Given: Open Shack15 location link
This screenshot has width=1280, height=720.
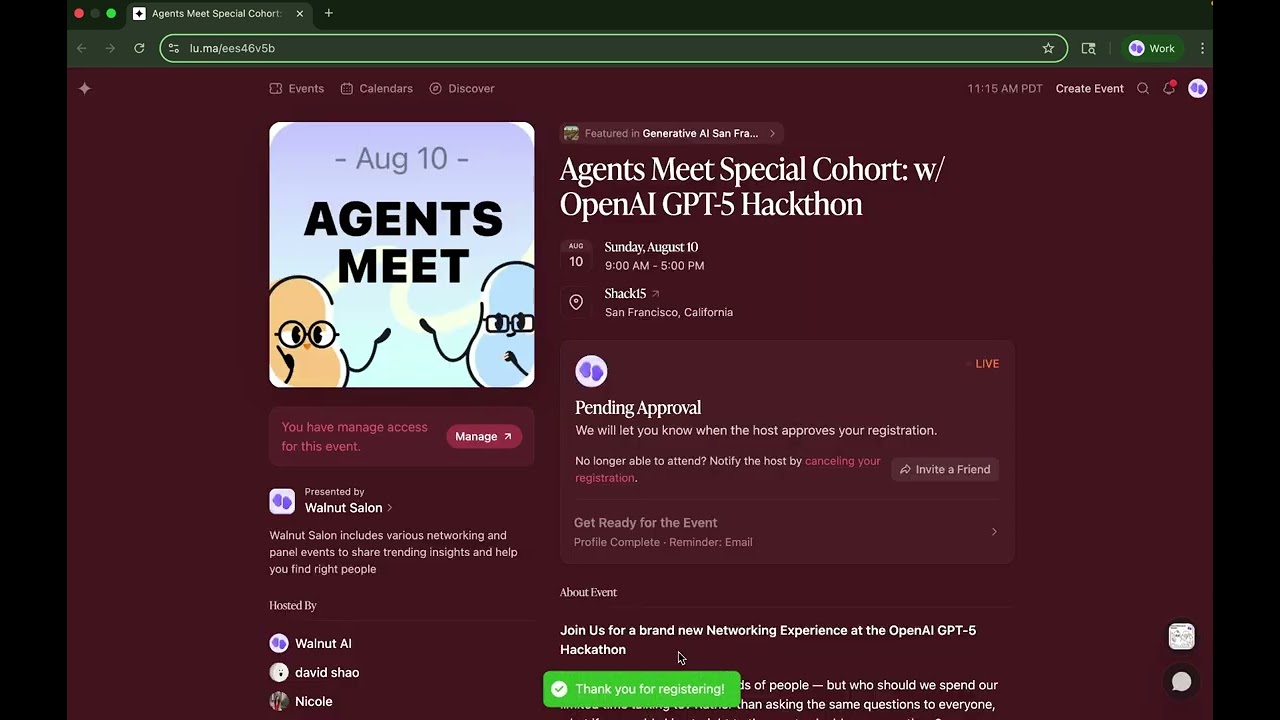Looking at the screenshot, I should pos(632,293).
